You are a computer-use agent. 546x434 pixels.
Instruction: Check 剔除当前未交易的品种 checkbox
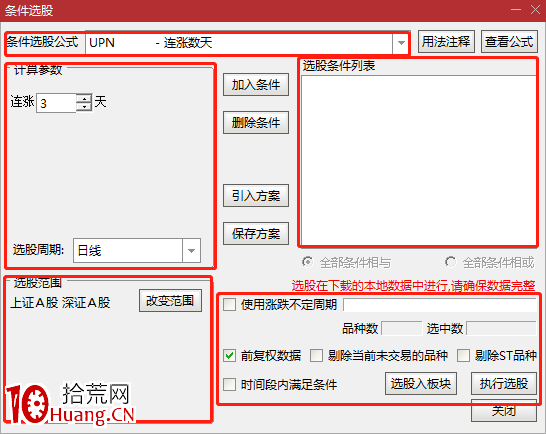pos(316,356)
